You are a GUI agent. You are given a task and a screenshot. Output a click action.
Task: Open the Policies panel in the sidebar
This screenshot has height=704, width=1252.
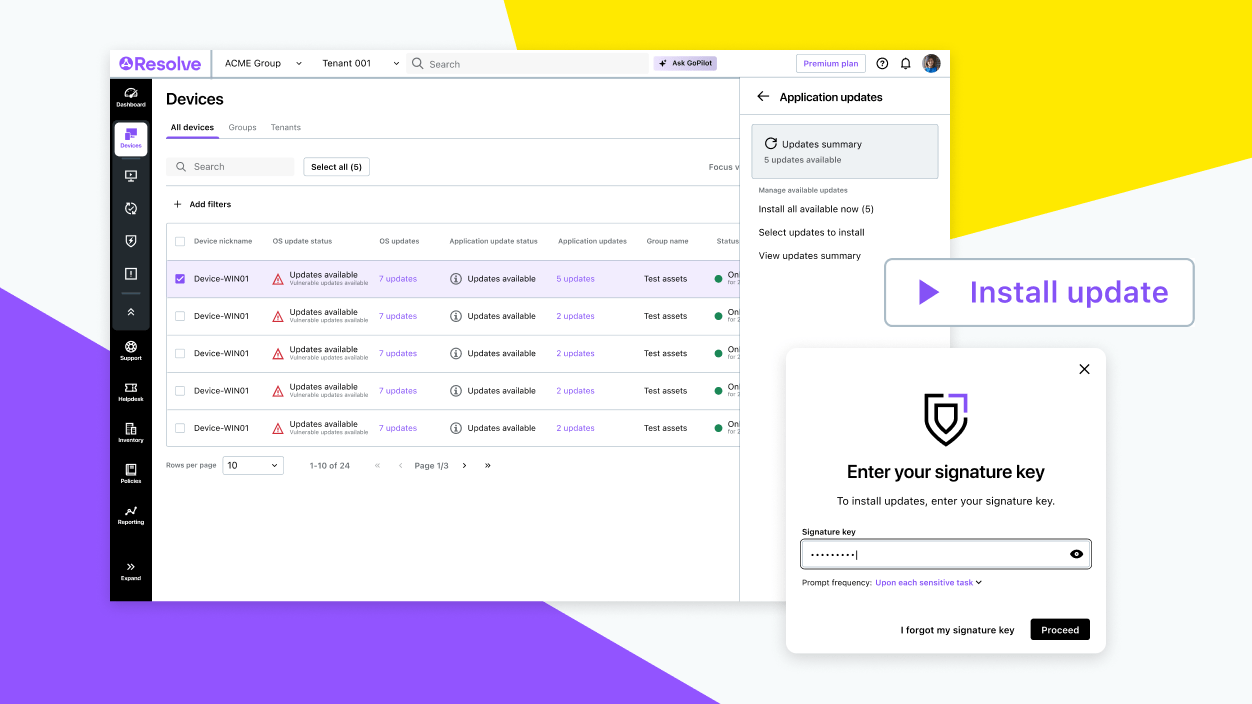(131, 473)
